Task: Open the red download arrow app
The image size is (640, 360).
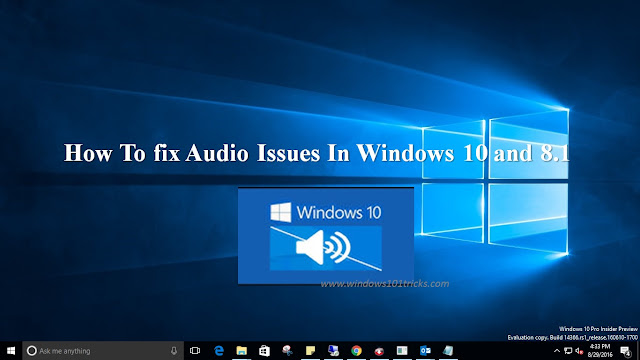Action: click(379, 351)
